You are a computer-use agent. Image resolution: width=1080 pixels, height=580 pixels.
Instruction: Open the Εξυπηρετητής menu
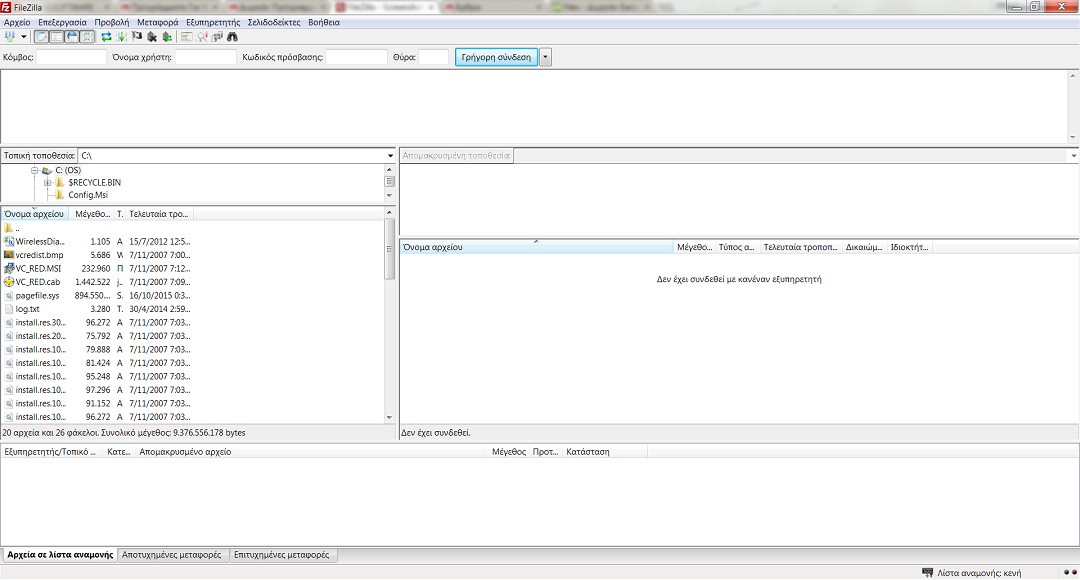(x=213, y=22)
